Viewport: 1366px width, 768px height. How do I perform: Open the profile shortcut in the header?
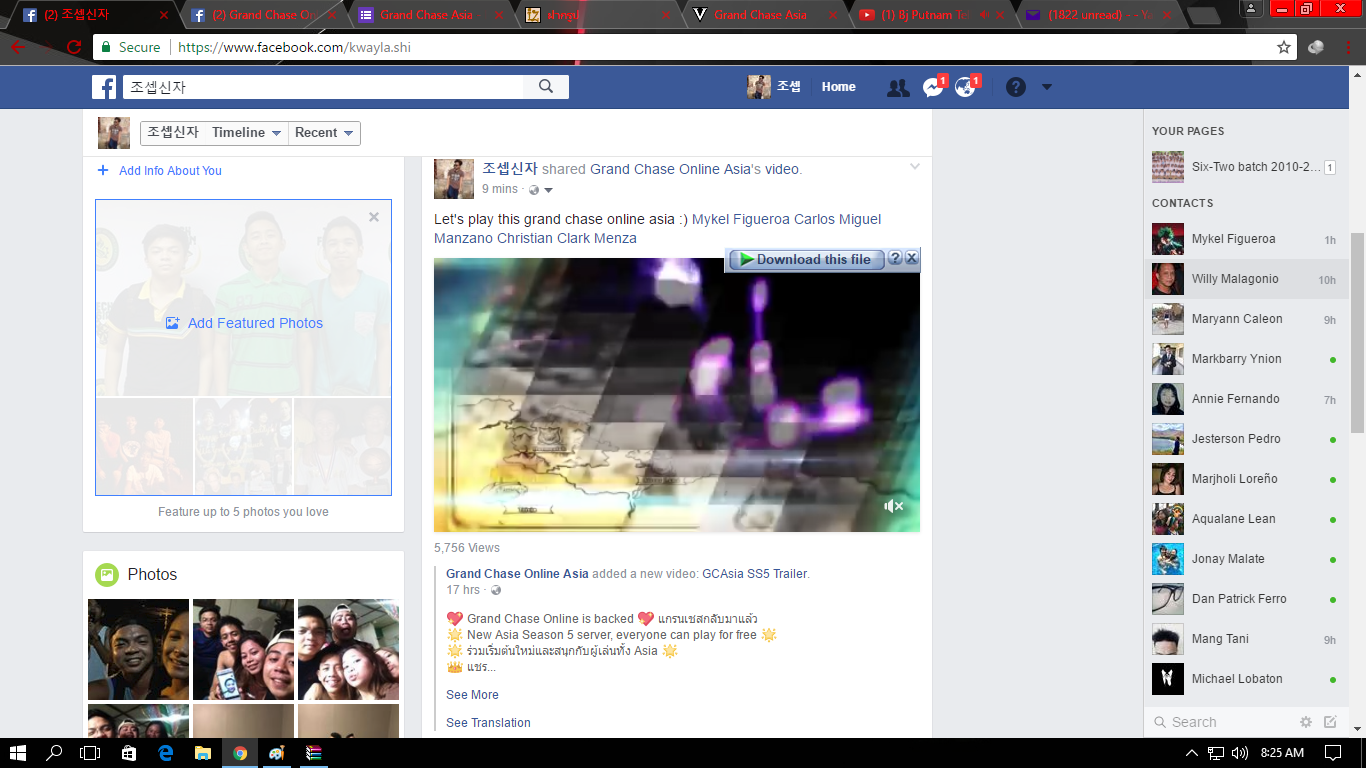774,87
